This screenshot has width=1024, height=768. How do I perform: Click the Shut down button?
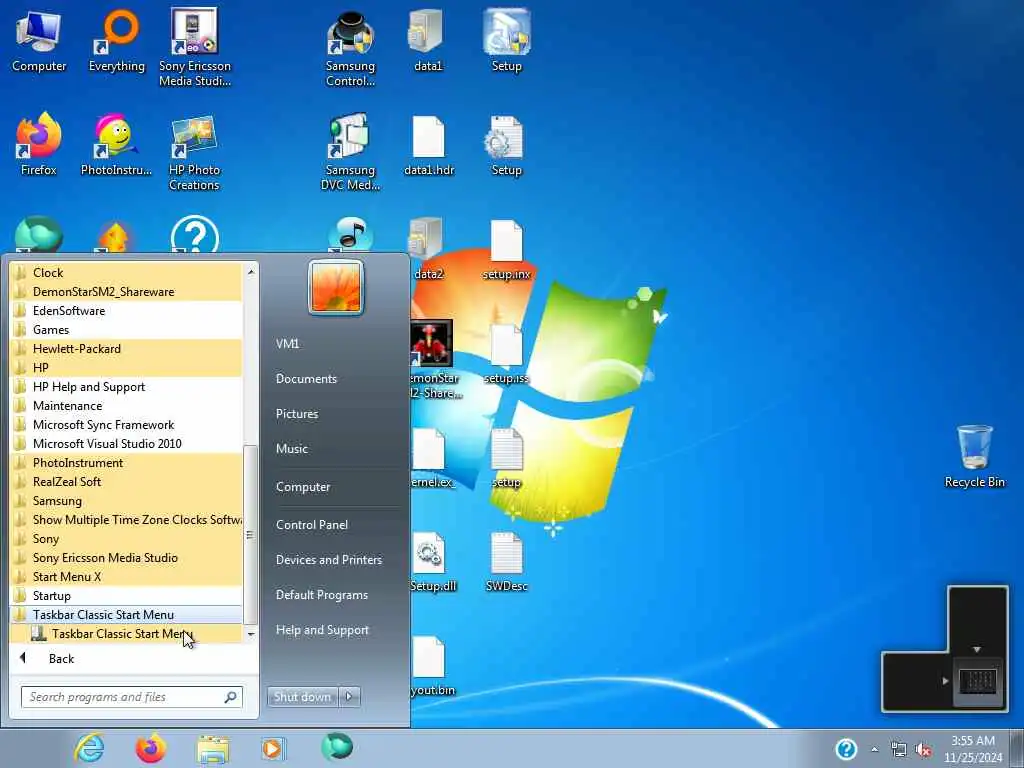tap(302, 697)
